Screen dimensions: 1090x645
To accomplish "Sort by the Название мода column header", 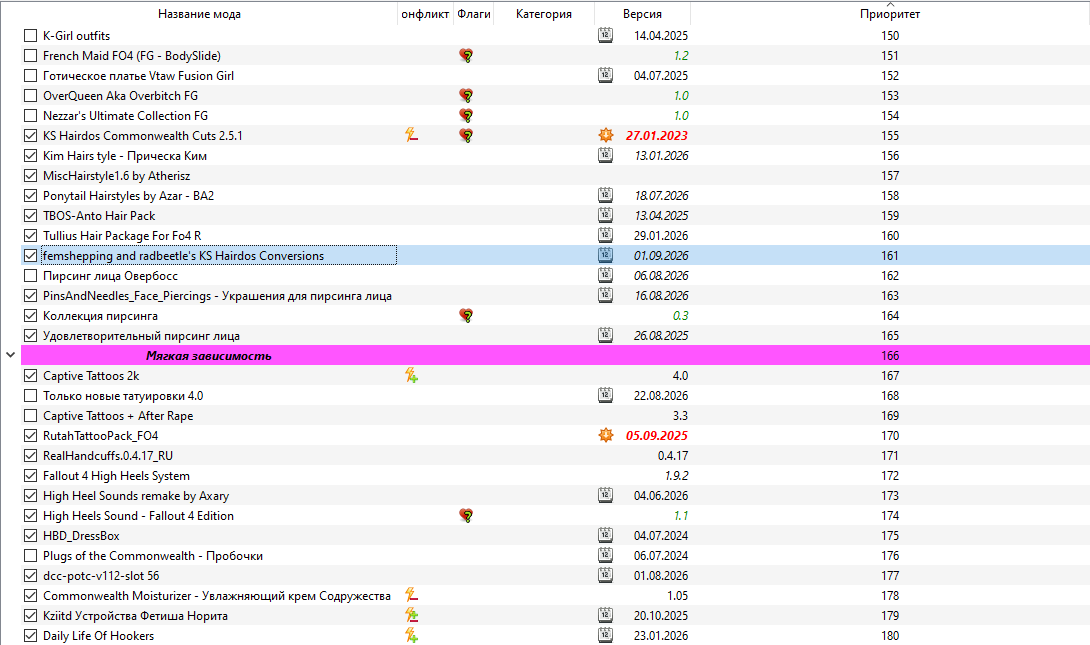I will pos(200,14).
